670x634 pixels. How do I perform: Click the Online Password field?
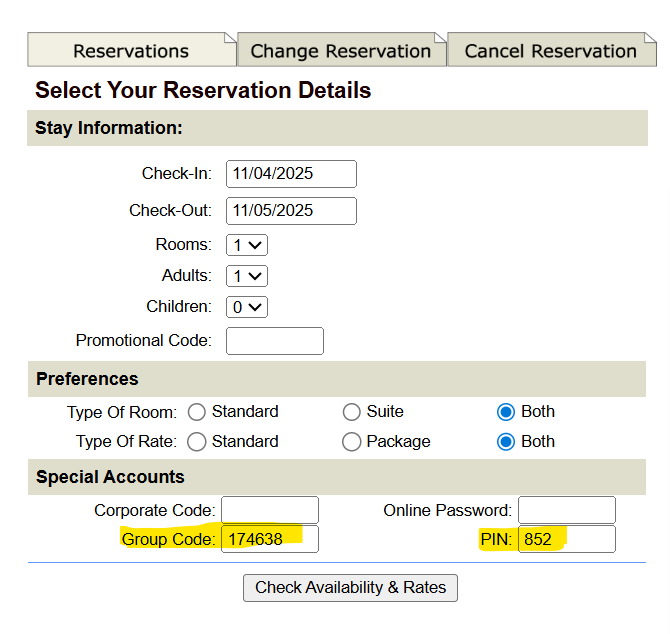(566, 510)
